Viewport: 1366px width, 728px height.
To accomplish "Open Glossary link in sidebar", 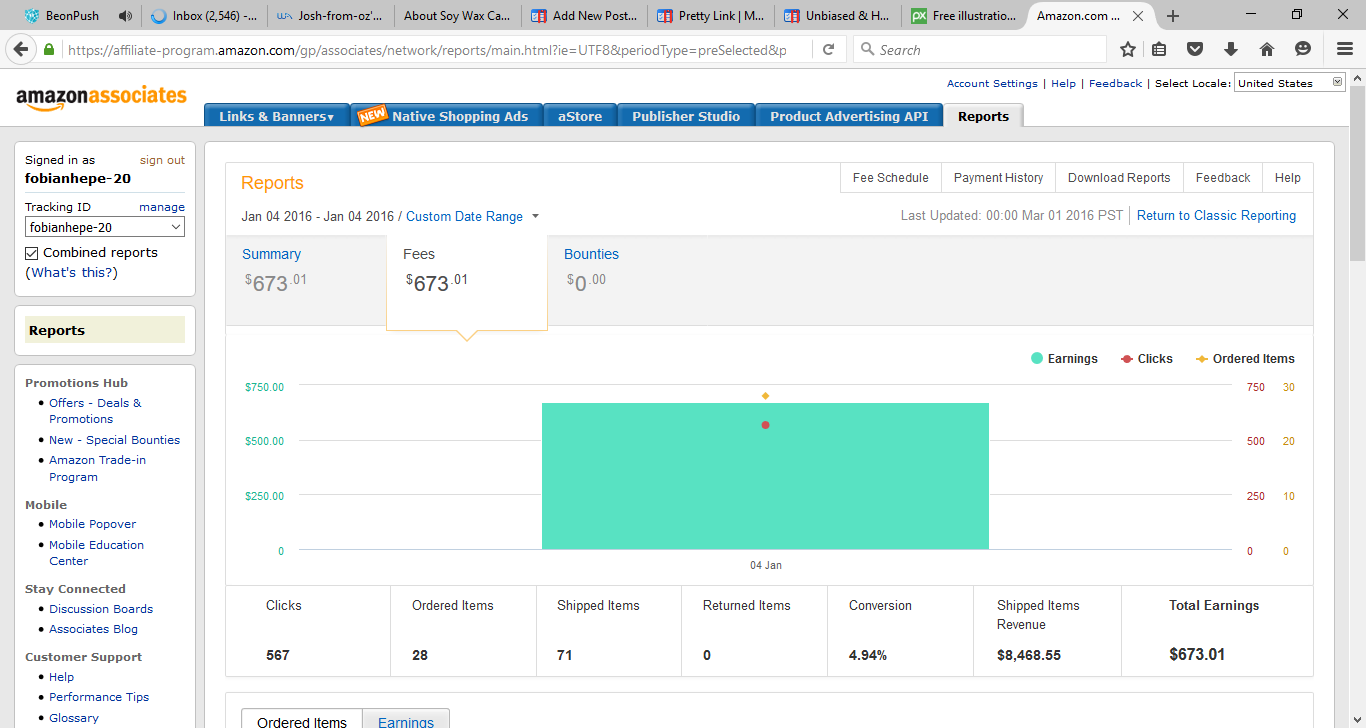I will click(74, 718).
